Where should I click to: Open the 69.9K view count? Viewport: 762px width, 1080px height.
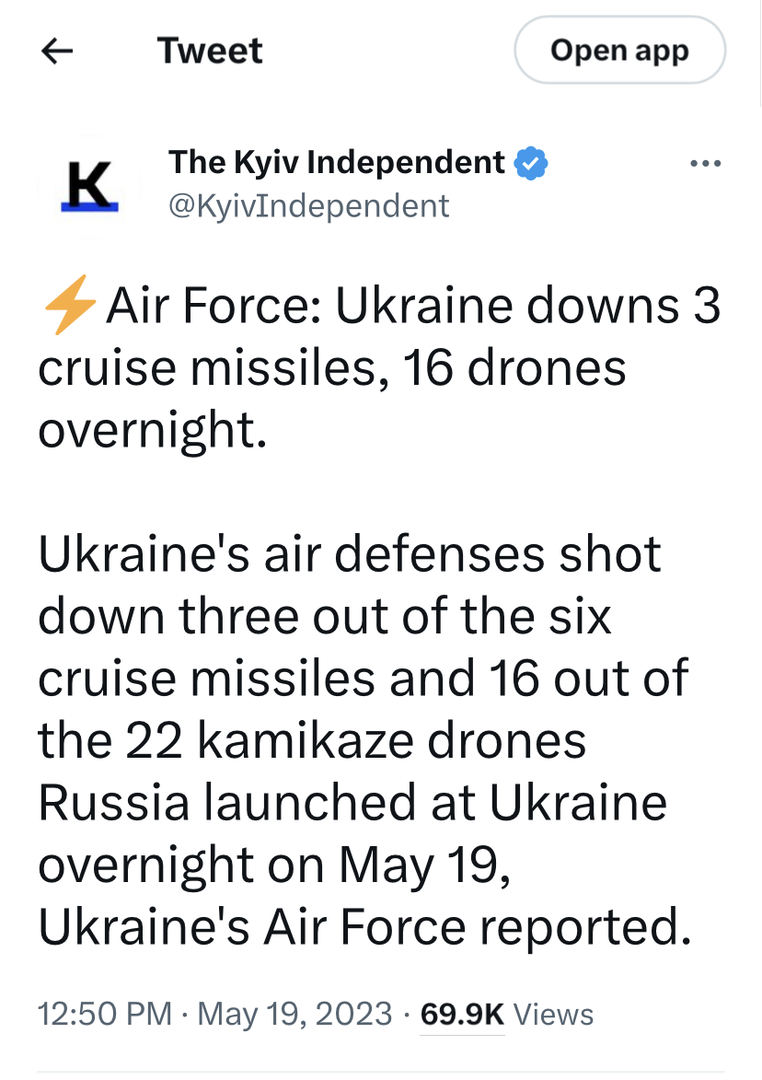click(462, 1014)
